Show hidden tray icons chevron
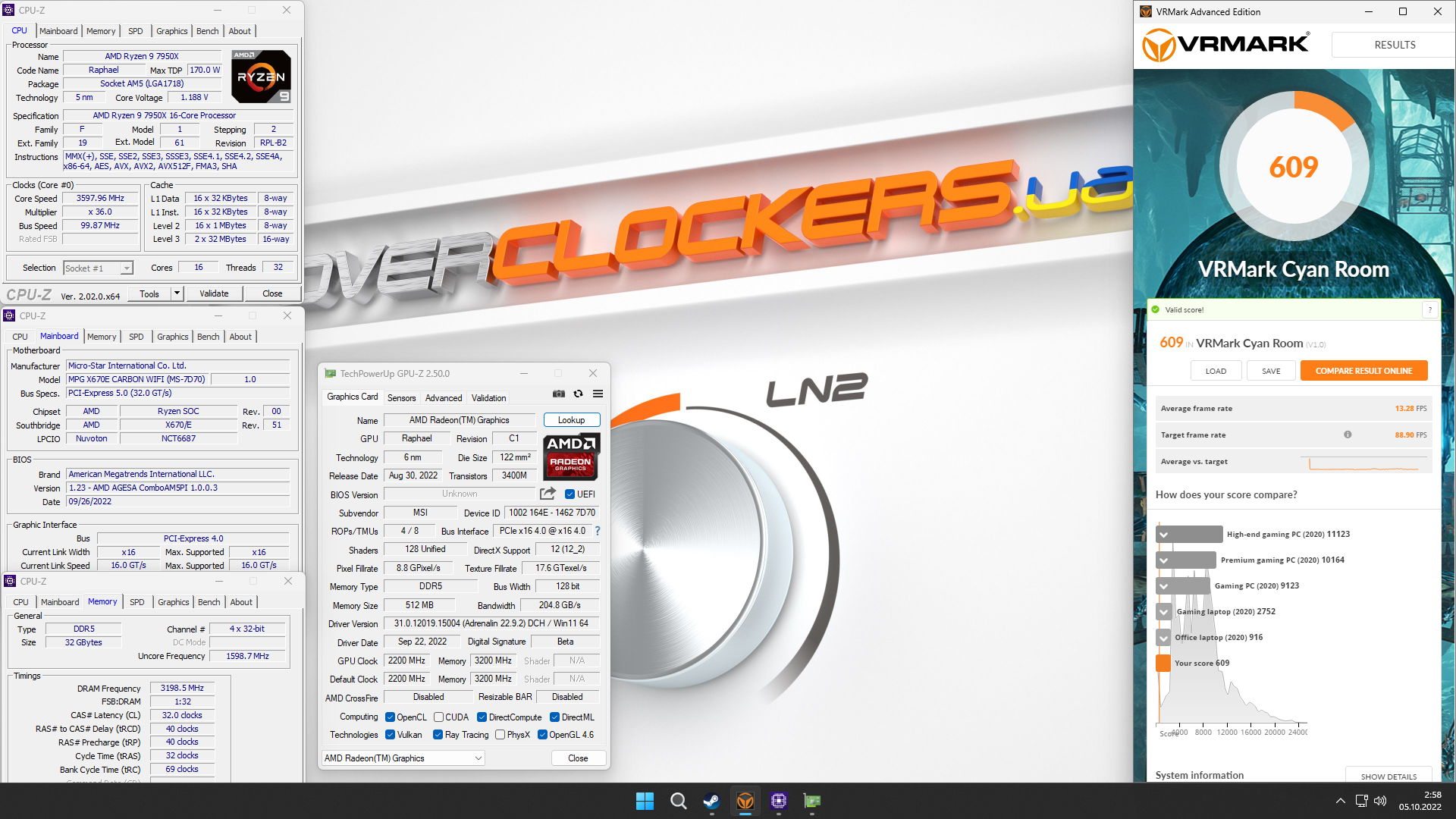1456x819 pixels. (x=1341, y=801)
